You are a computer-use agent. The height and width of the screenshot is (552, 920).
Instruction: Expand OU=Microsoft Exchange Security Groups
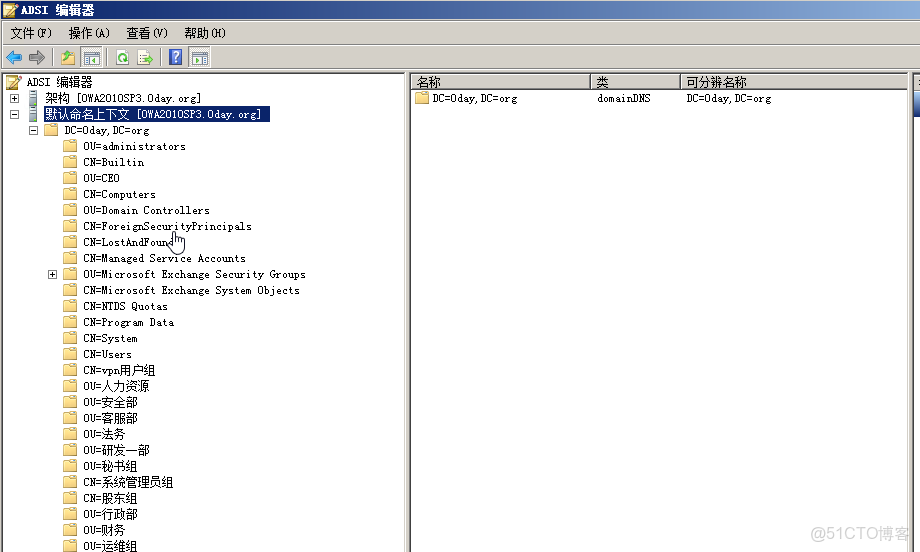52,275
